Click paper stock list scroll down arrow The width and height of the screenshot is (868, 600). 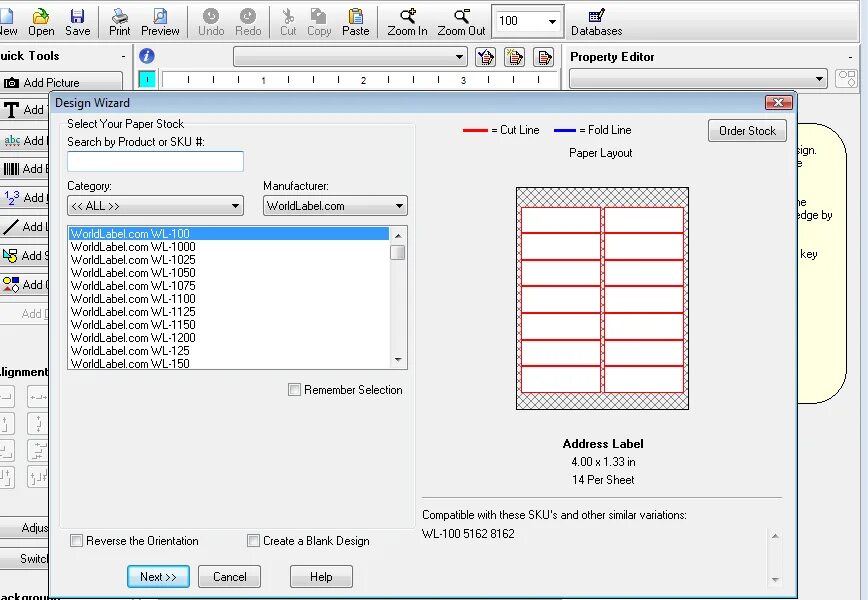[x=397, y=360]
